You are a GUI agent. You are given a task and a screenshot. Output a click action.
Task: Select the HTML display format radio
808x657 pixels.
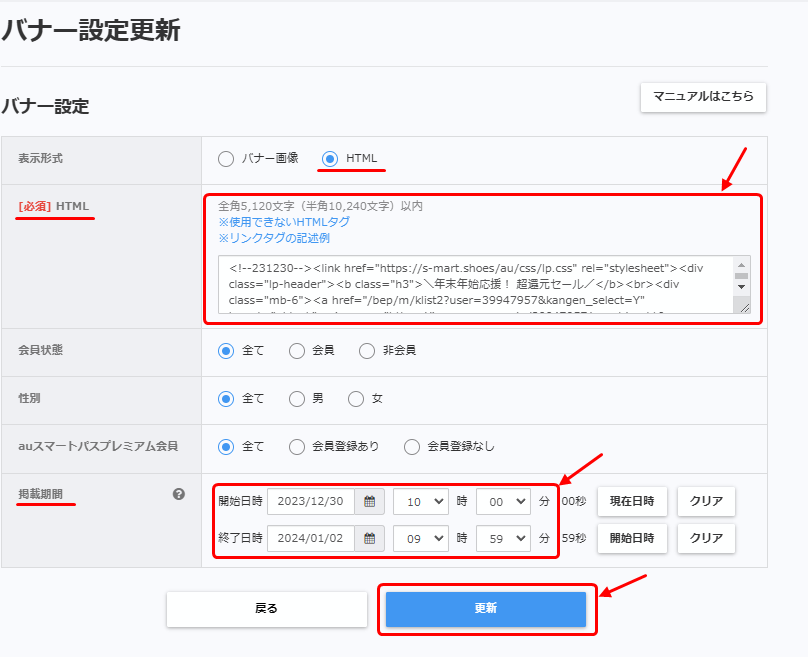330,159
